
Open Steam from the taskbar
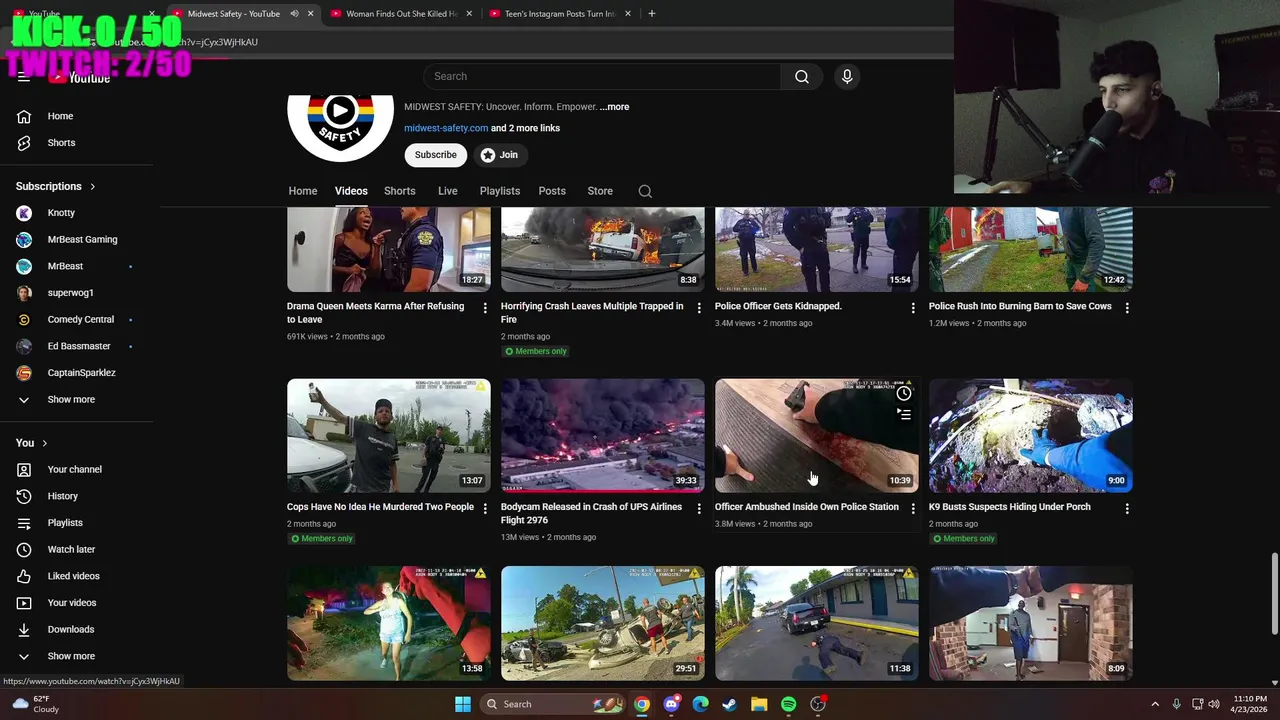coord(730,704)
